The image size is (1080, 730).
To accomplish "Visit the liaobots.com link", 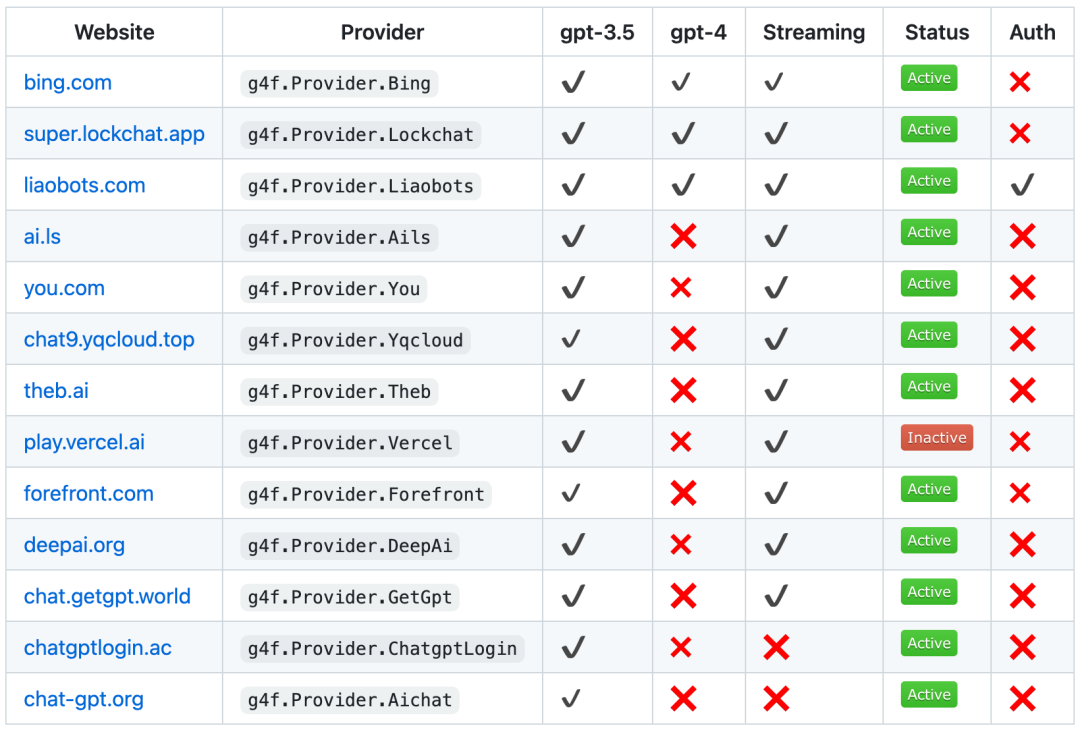I will point(85,185).
